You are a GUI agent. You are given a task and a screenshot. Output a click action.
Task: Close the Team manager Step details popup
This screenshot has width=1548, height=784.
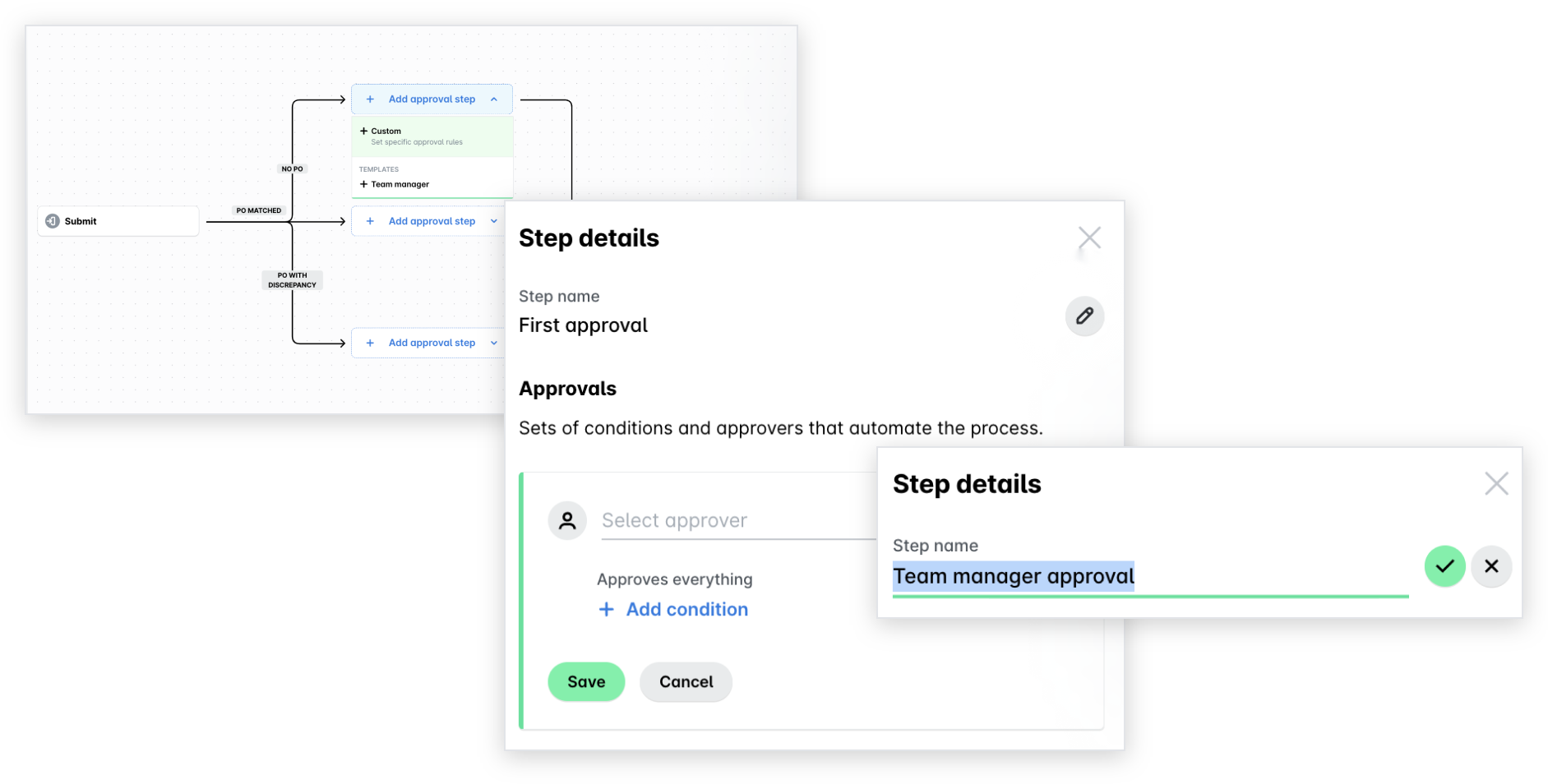click(1496, 483)
